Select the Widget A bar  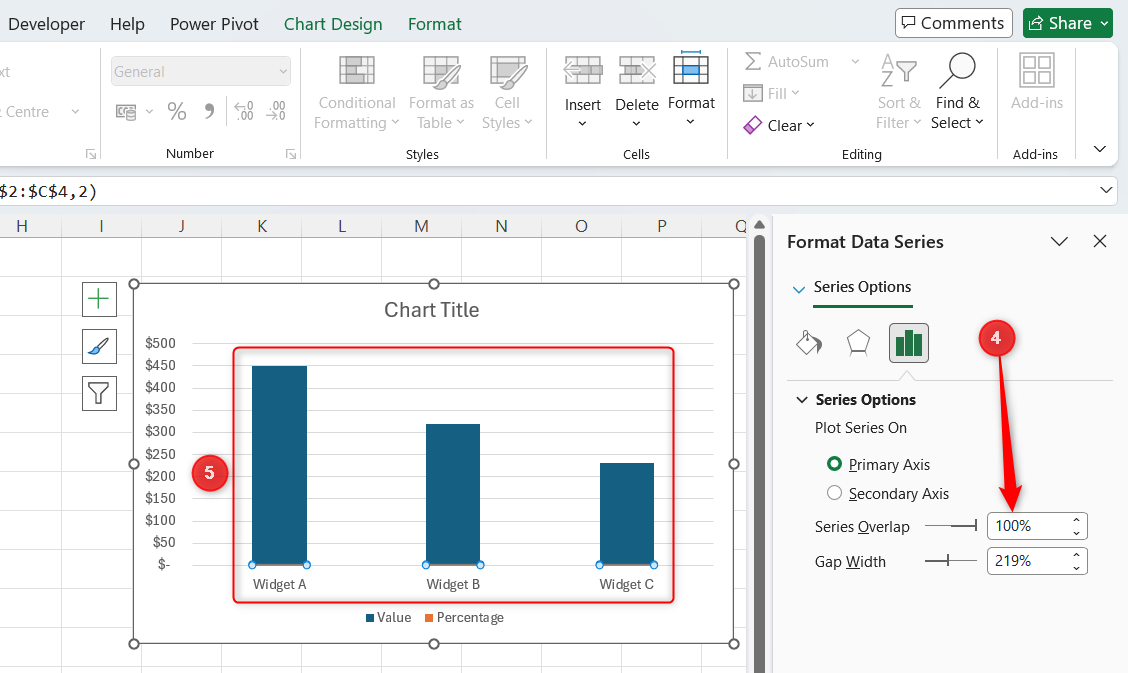click(279, 465)
